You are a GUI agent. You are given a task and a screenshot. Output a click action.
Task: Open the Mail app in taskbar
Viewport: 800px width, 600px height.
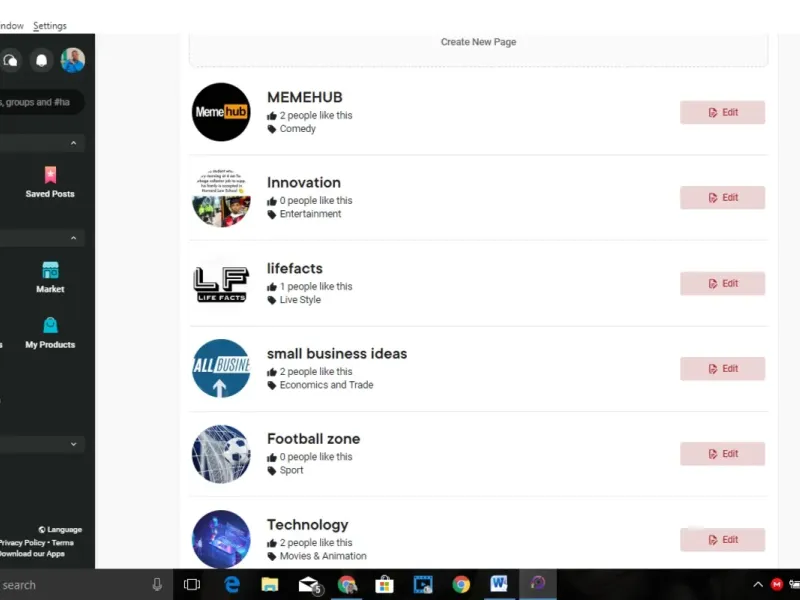(x=309, y=585)
